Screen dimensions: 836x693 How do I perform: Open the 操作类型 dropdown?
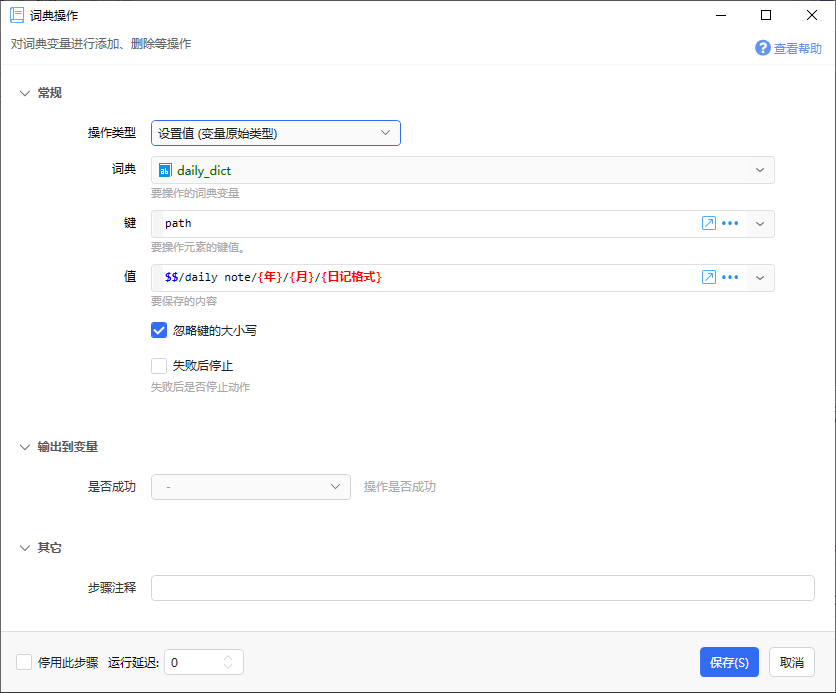pos(275,133)
